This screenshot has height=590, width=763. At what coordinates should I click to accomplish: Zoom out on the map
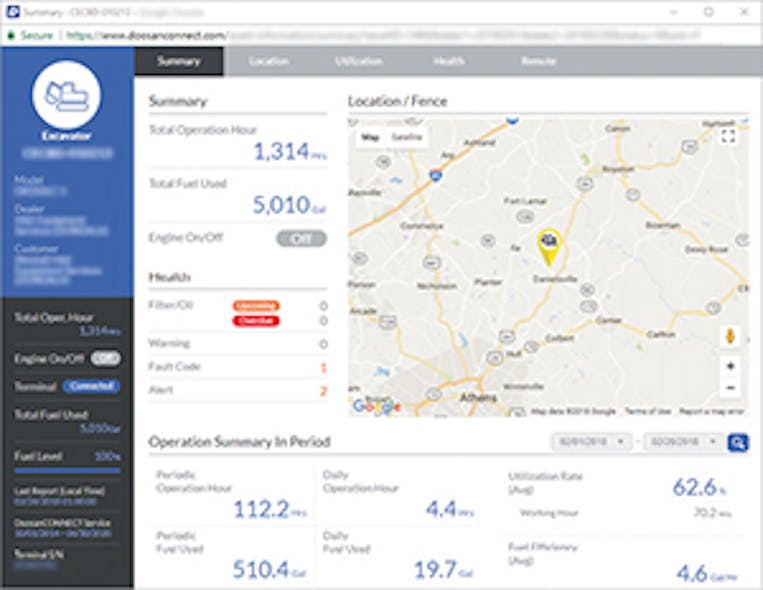[x=730, y=387]
